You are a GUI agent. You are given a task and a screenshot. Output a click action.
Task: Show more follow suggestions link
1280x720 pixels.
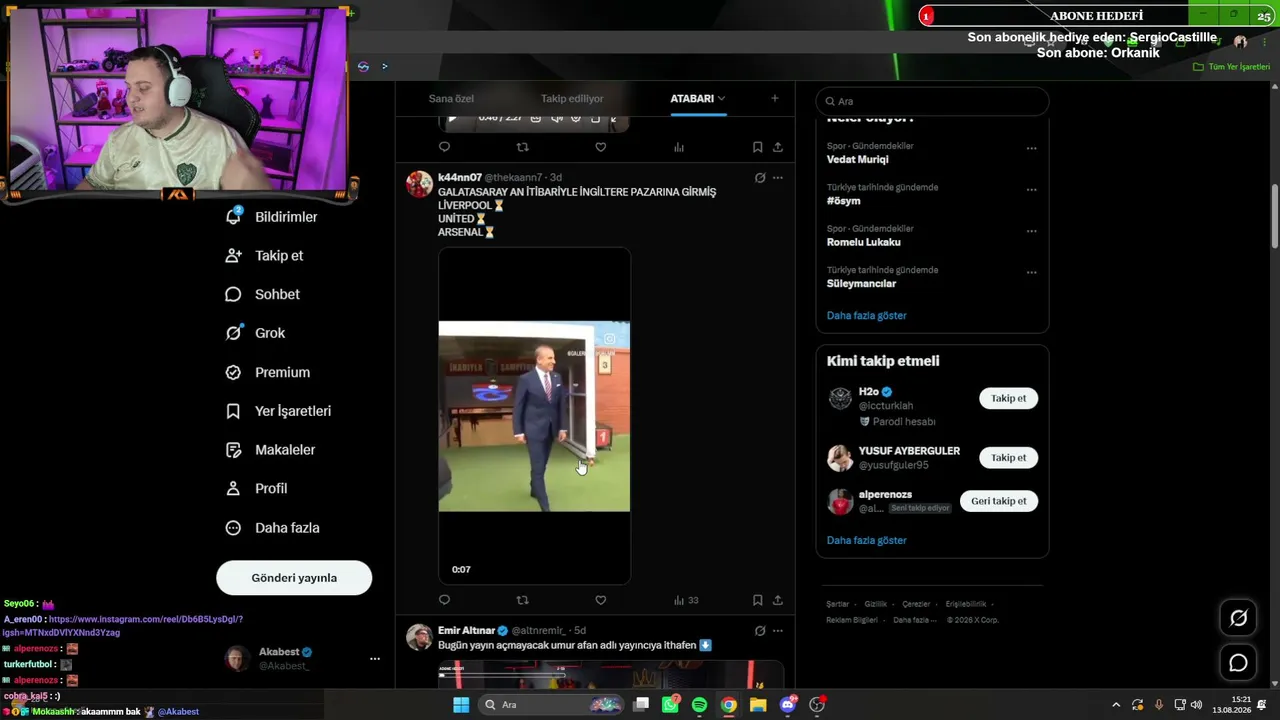(866, 541)
